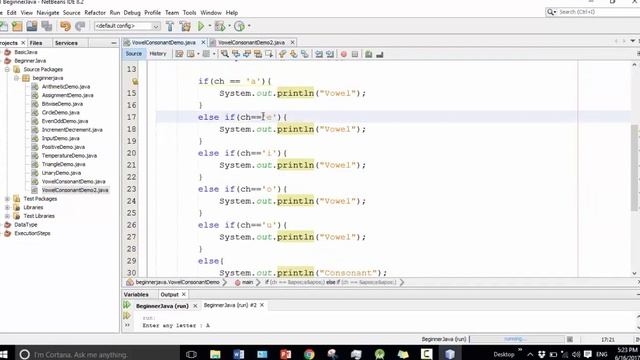Image resolution: width=640 pixels, height=360 pixels.
Task: Click beginnerjava.VowelConsonantDemo breadcrumb
Action: pyautogui.click(x=177, y=282)
